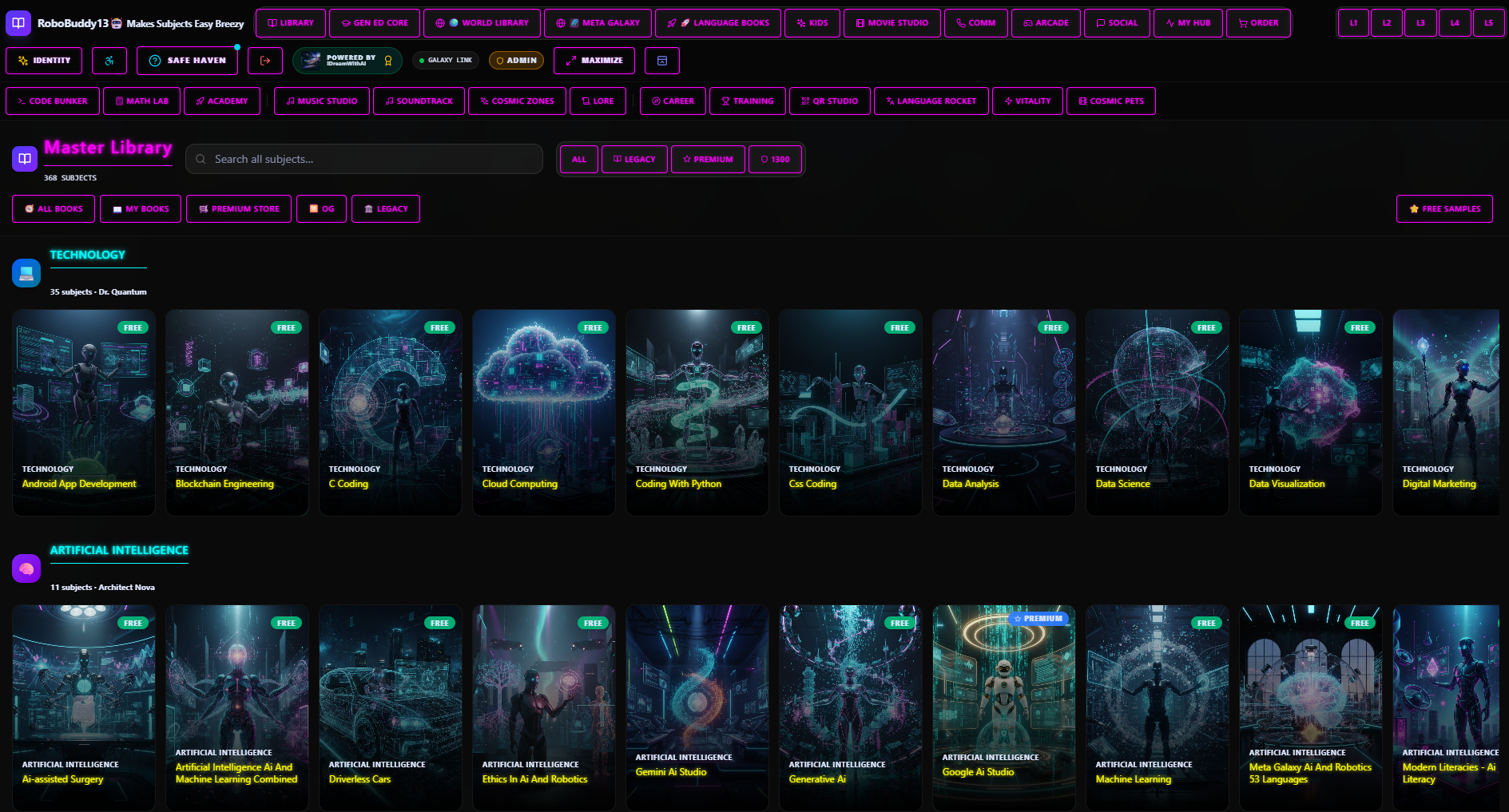Click the Artificial Intelligence brain icon
Viewport: 1509px width, 812px height.
[x=26, y=568]
